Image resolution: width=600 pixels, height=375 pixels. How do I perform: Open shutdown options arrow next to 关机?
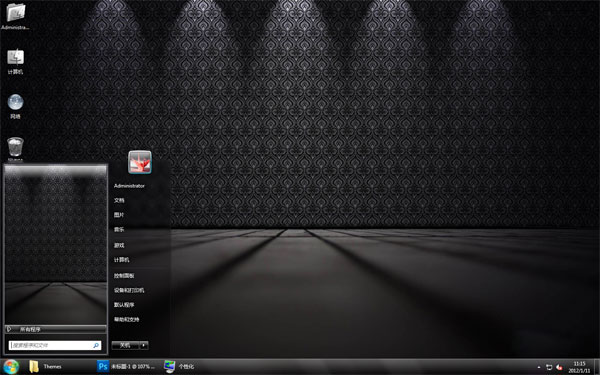144,346
